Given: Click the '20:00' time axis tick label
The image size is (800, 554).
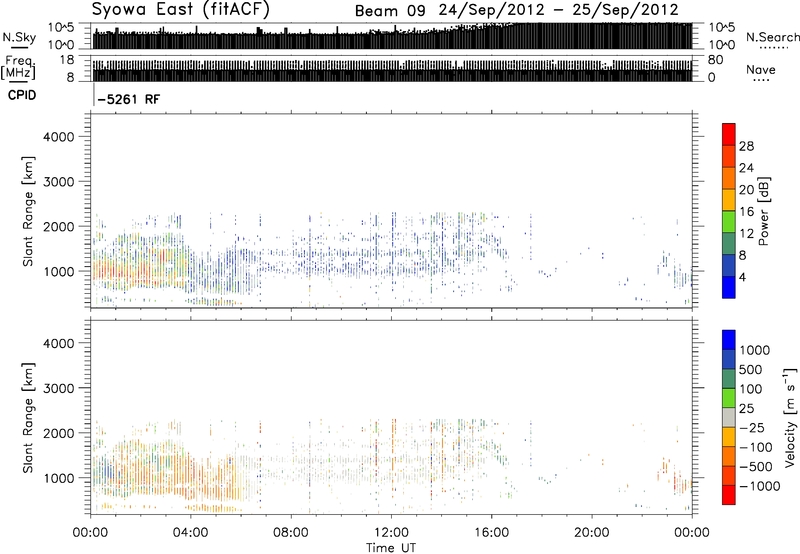Looking at the screenshot, I should 591,533.
